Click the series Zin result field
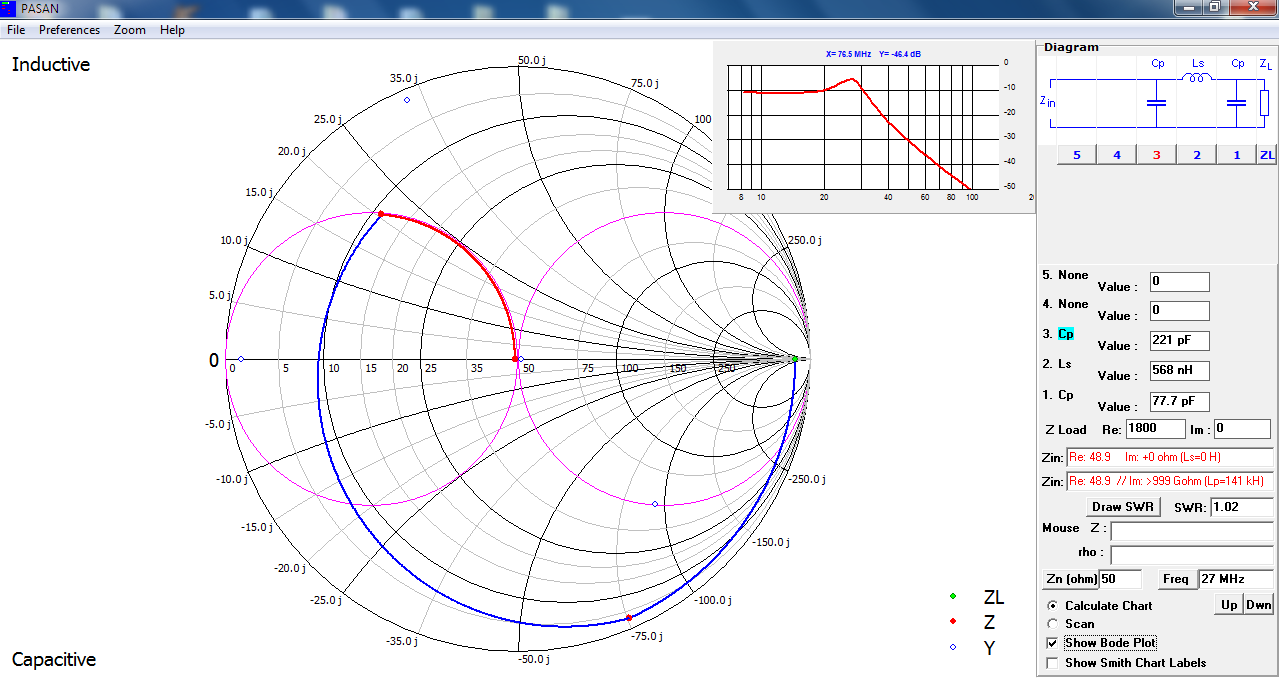1279x678 pixels. [x=1169, y=457]
